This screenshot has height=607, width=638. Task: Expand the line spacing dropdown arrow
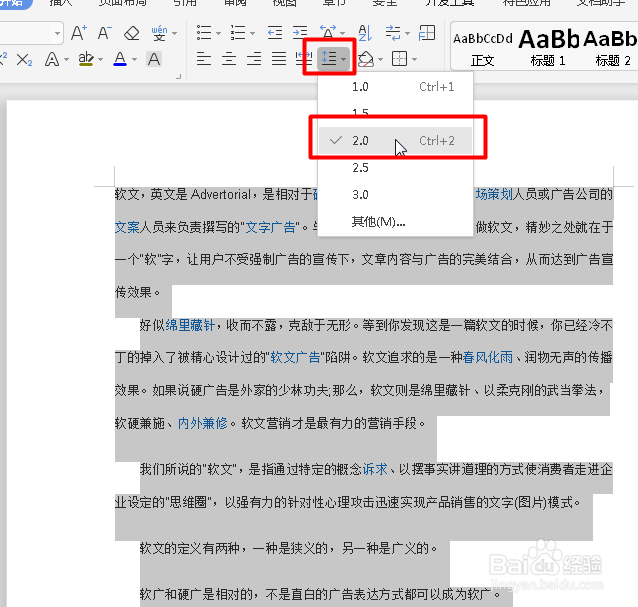(x=344, y=59)
